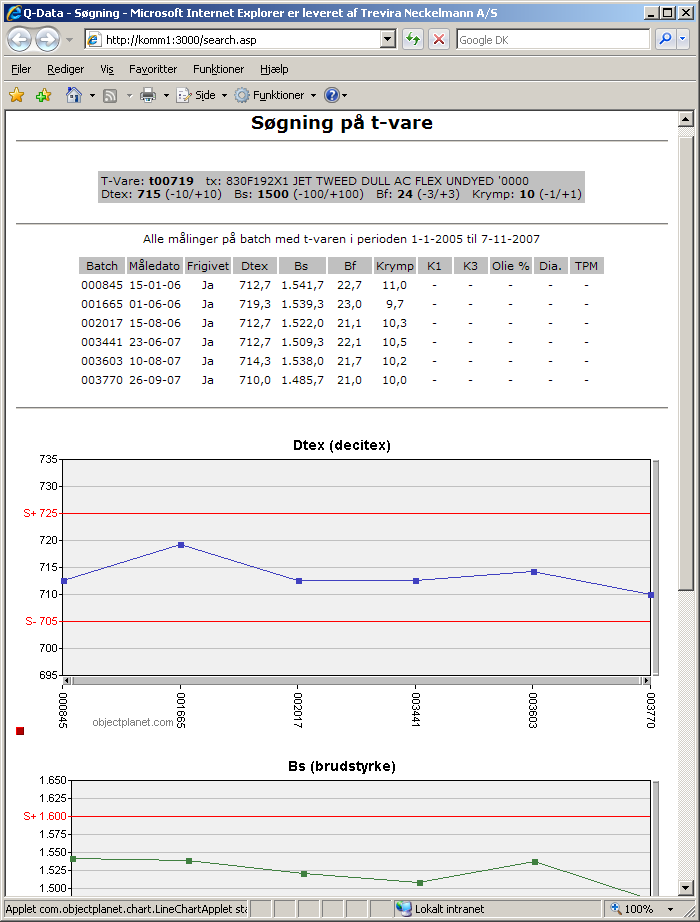
Task: Click Dtex chart scroll left arrow
Action: 66,680
